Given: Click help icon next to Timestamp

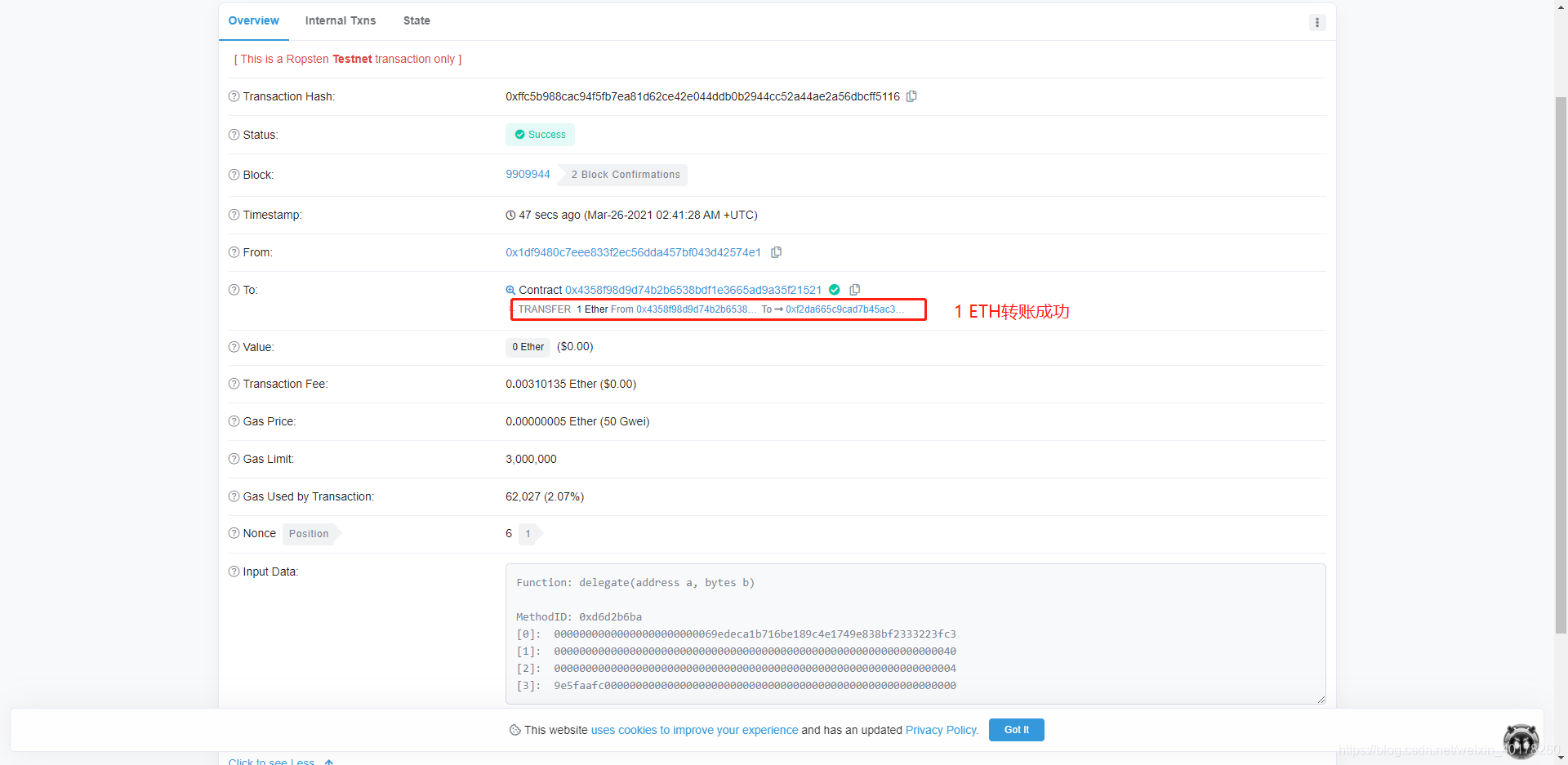Looking at the screenshot, I should (234, 215).
